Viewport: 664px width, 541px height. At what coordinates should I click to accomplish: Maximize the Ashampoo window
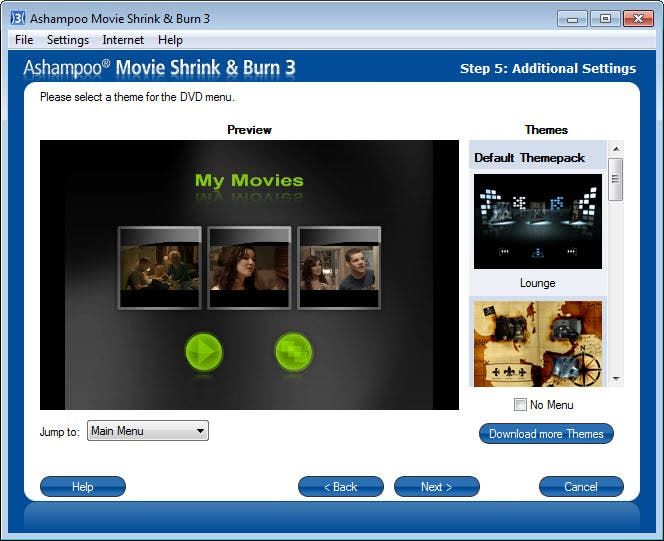[x=605, y=19]
